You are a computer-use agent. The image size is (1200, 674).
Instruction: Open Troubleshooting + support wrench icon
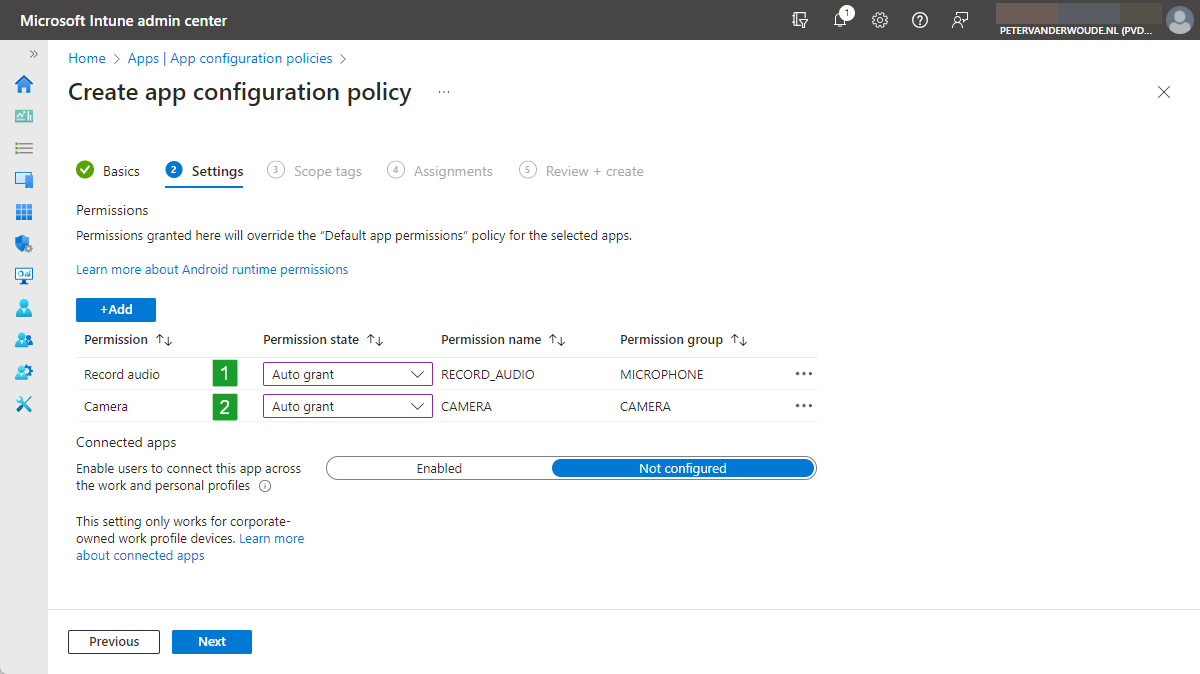23,404
